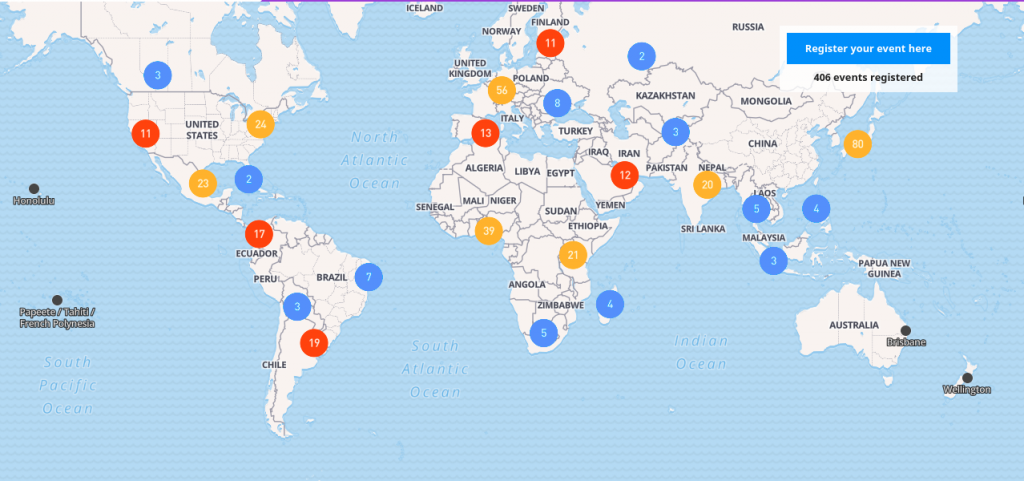
Task: Open the 20 events cluster over India
Action: (707, 185)
